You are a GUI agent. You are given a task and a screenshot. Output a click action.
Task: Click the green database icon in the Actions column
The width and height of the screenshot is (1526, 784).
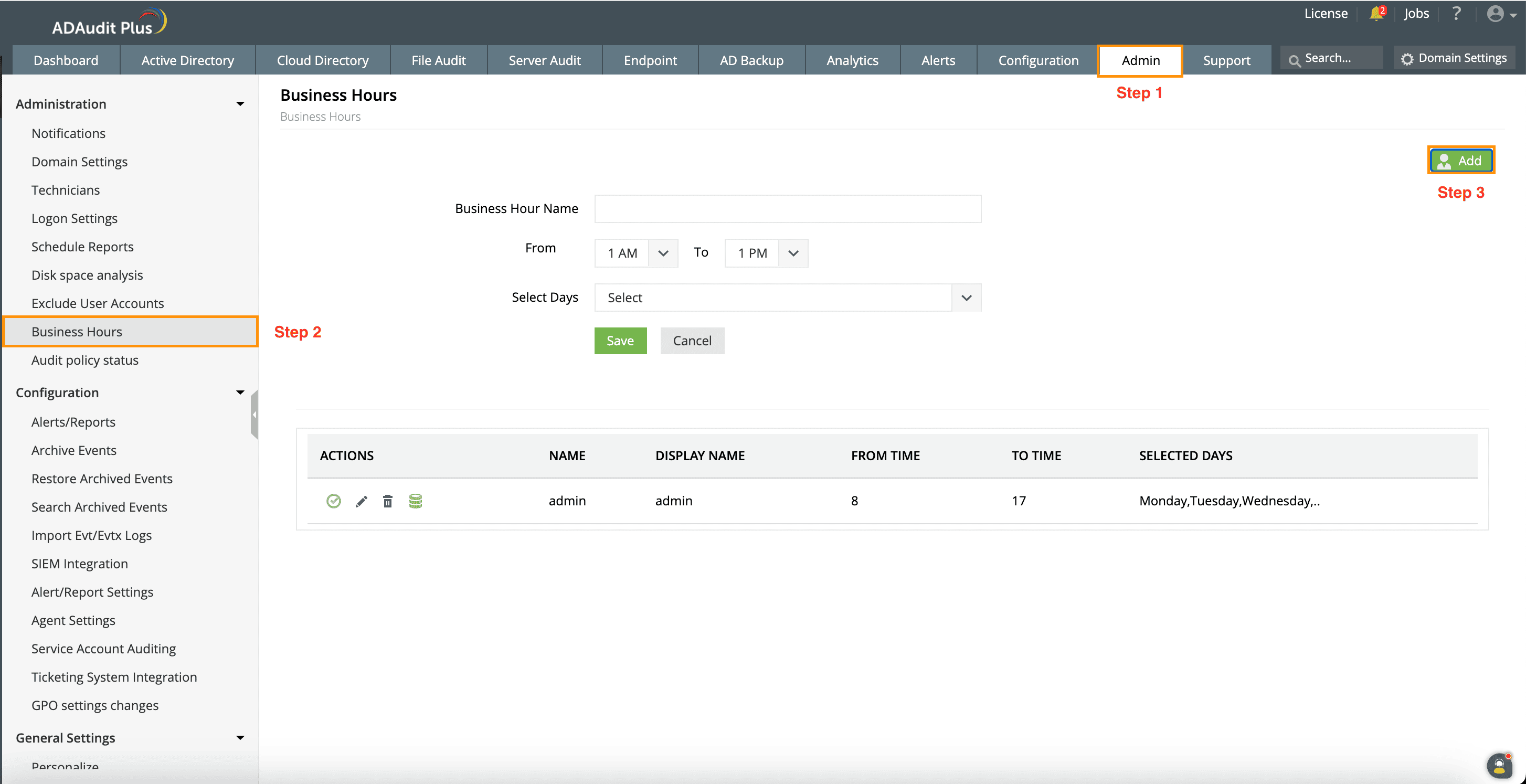(415, 501)
